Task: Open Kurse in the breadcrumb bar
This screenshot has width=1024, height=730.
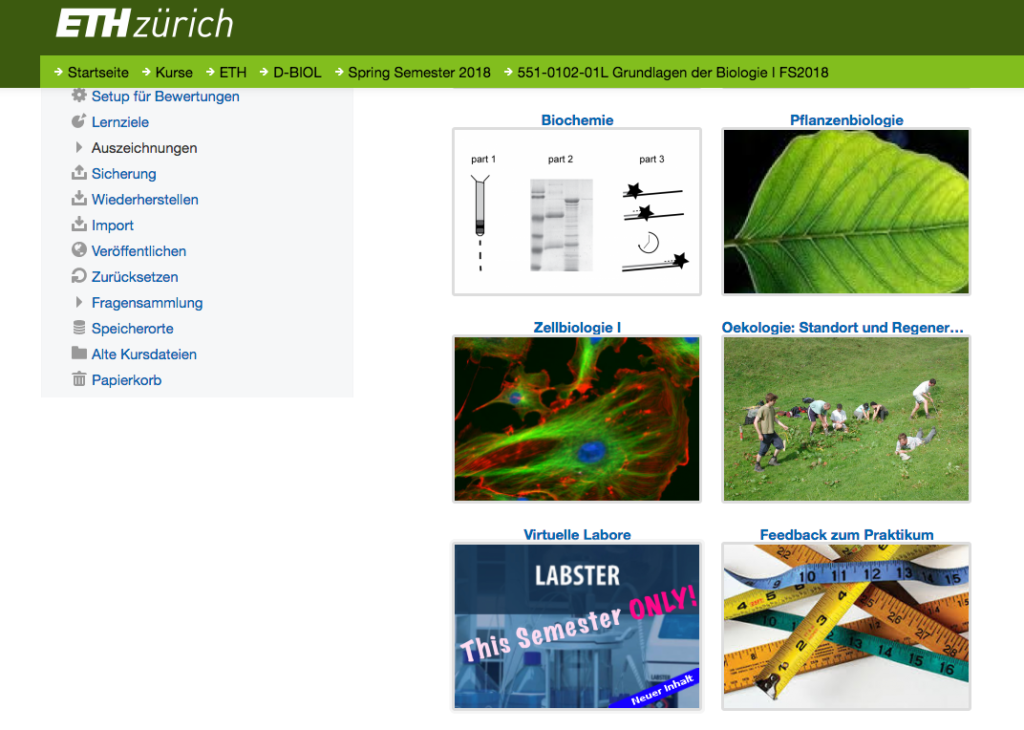Action: tap(174, 72)
